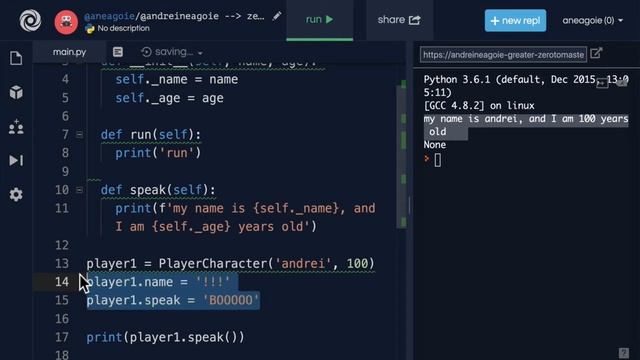The height and width of the screenshot is (360, 640).
Task: Click the Python language icon
Action: [90, 29]
